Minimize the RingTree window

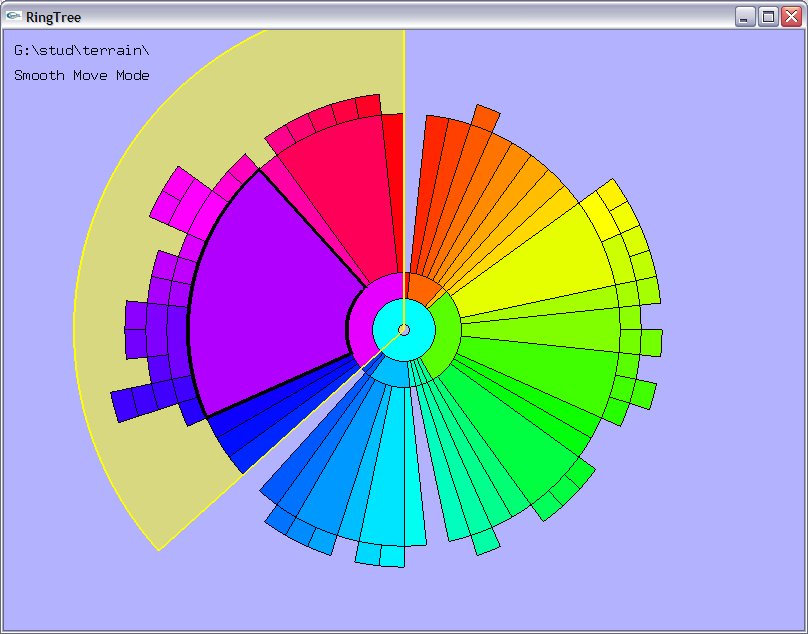click(745, 16)
